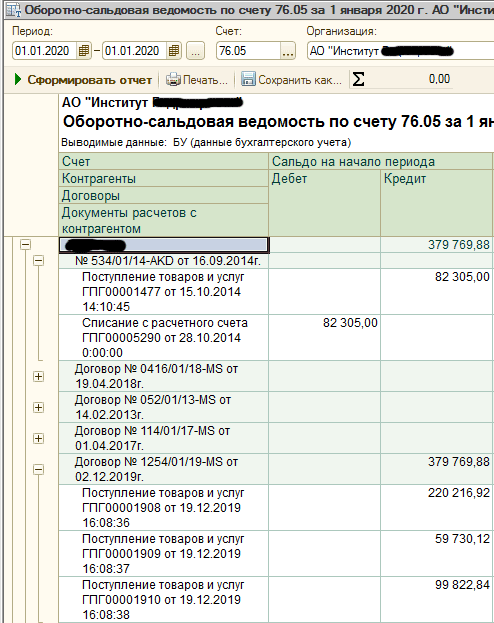Viewport: 494px width, 623px height.
Task: Click the floppy disk Сохранить как icon
Action: pos(248,79)
